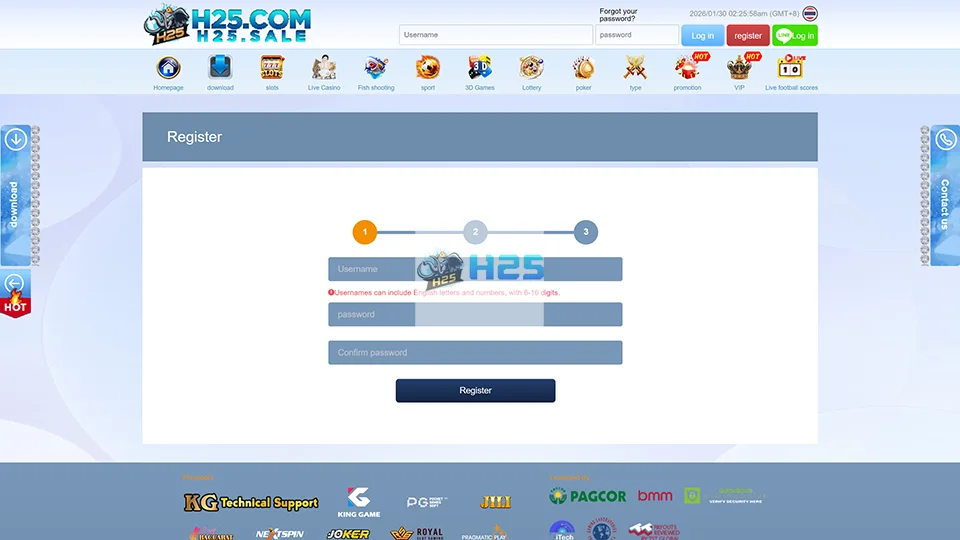Click the VIP crown icon
Viewport: 960px width, 540px height.
click(740, 68)
